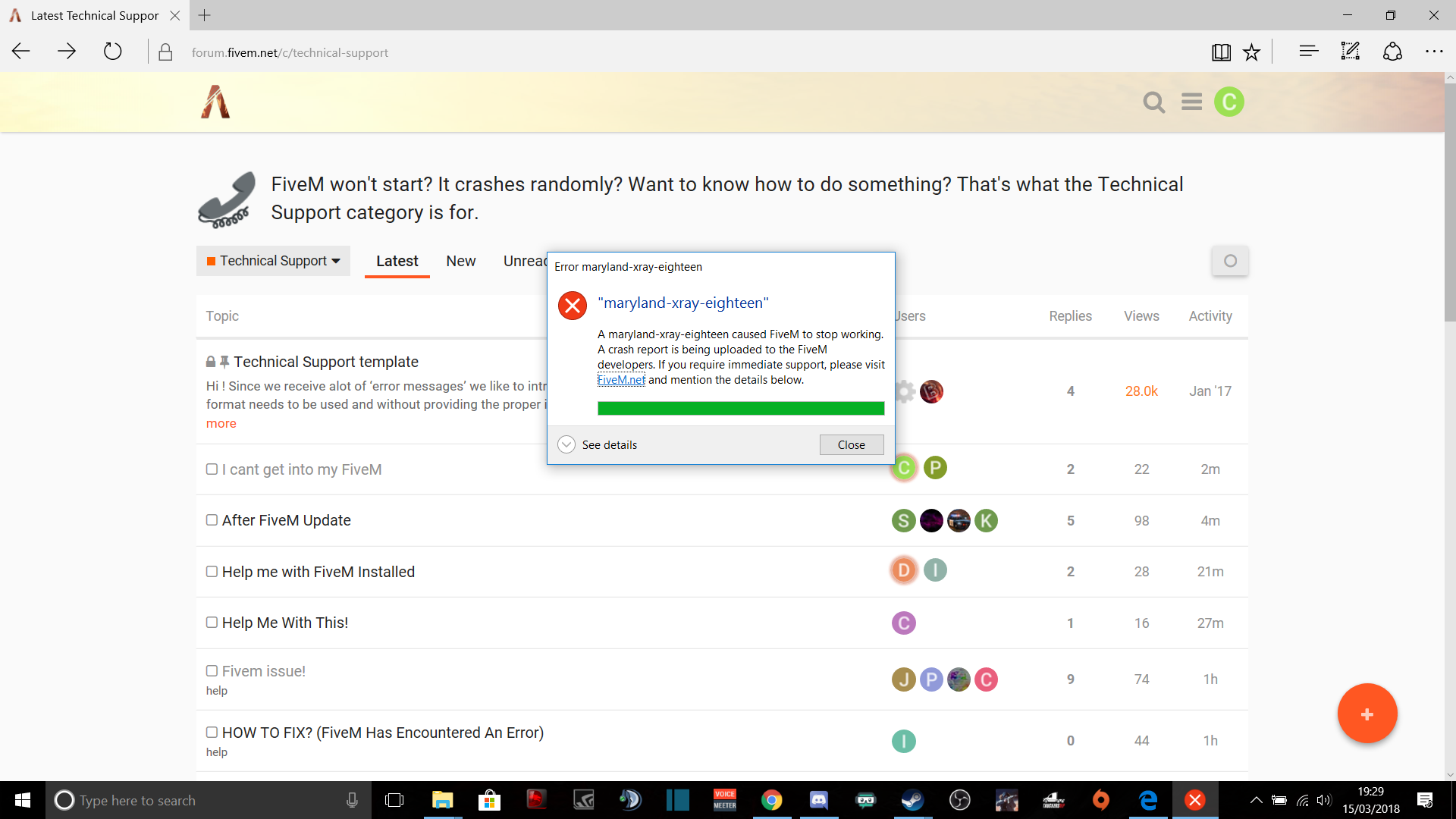The height and width of the screenshot is (819, 1456).
Task: Click the 'help' tag under Fivem issue!
Action: tap(217, 691)
